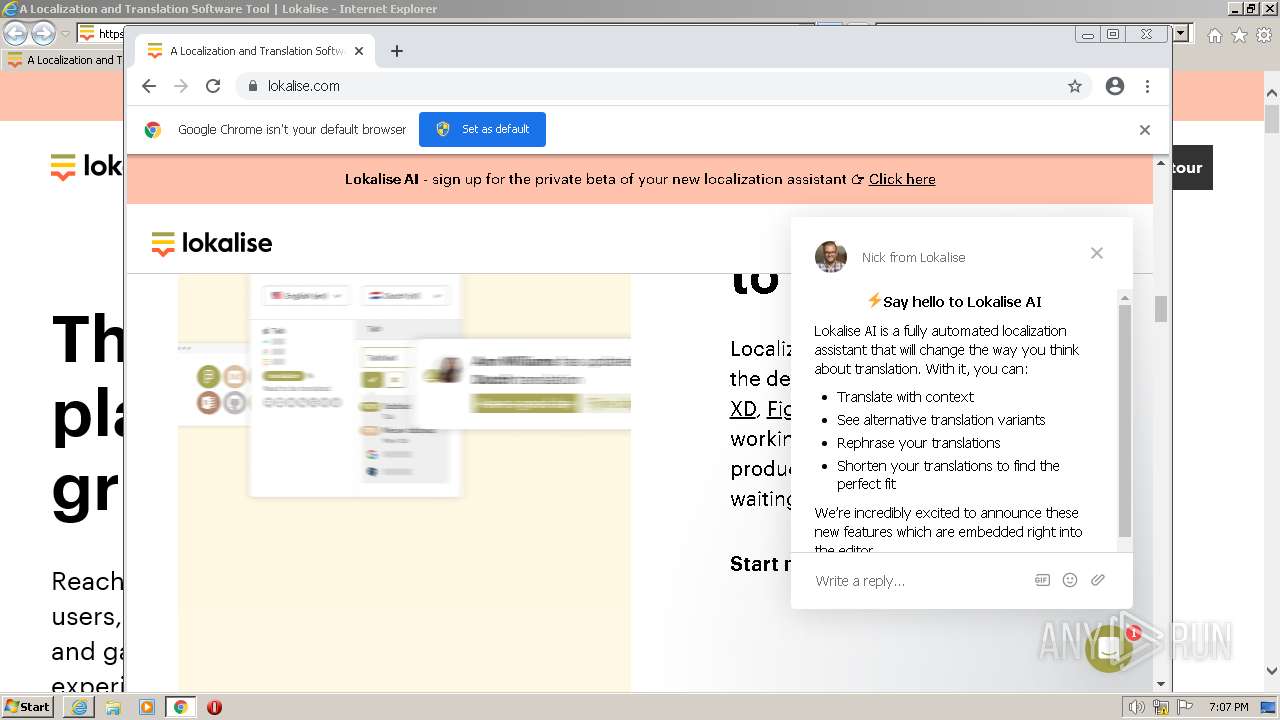Screen dimensions: 1280x720
Task: Click the 'Rephrase your translations' bullet
Action: [x=918, y=443]
